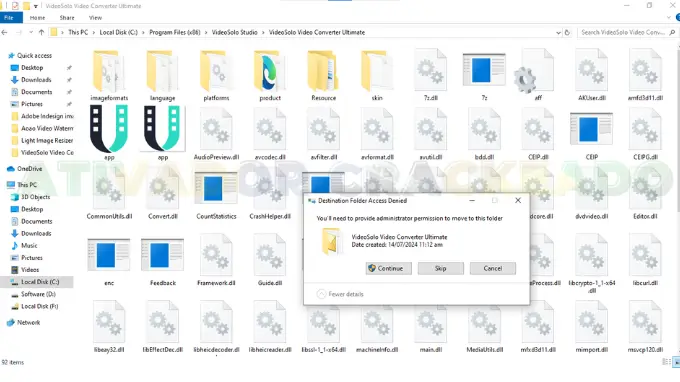
Task: Open the Home ribbon tab
Action: click(x=37, y=18)
